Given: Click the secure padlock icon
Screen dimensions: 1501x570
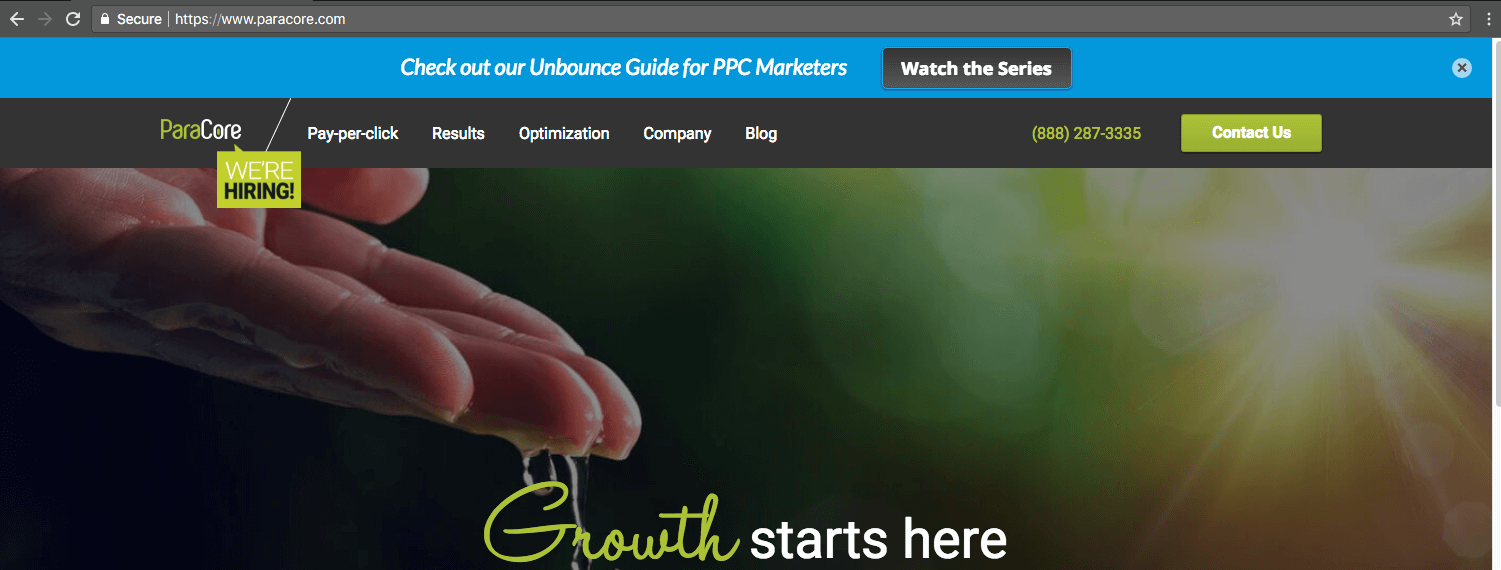Looking at the screenshot, I should click(104, 19).
